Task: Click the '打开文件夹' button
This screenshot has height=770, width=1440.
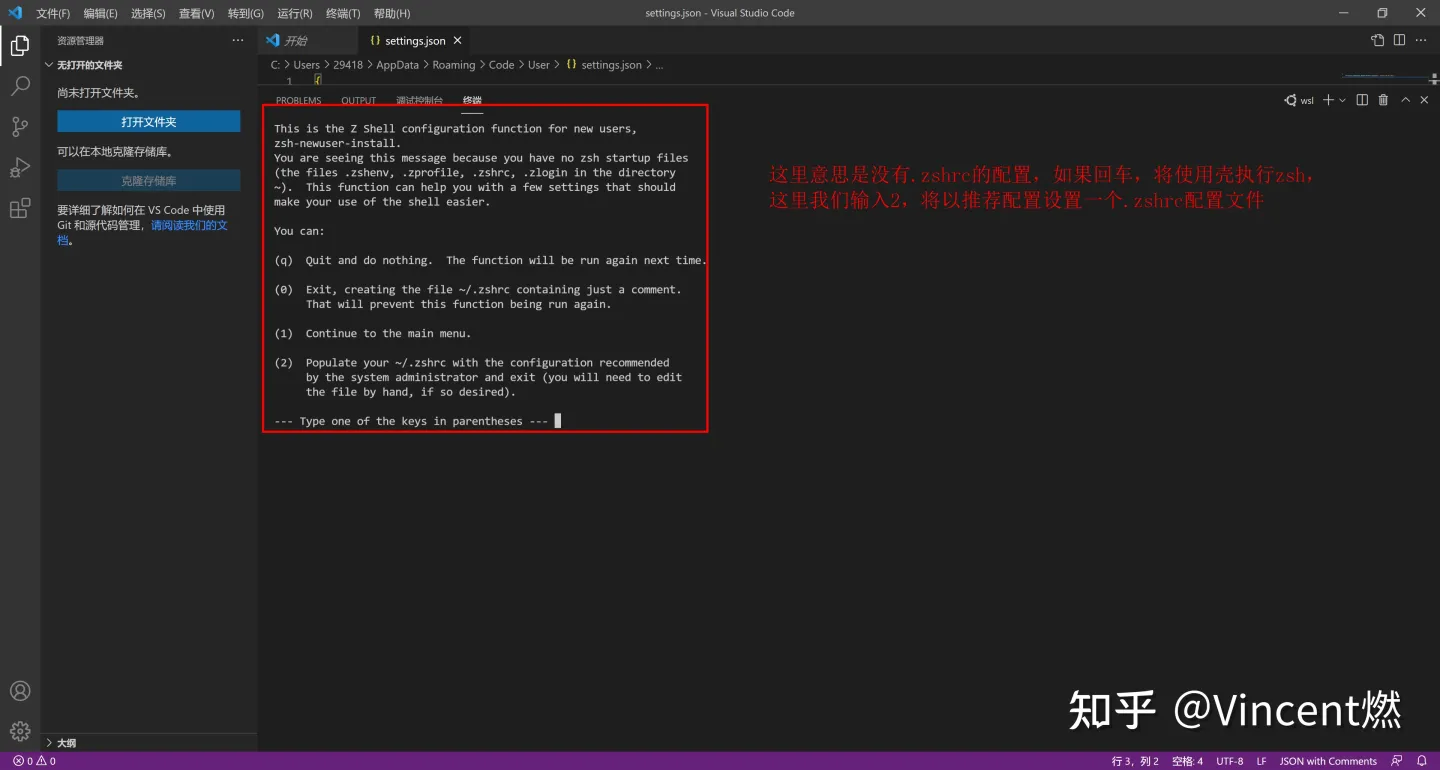Action: 148,122
